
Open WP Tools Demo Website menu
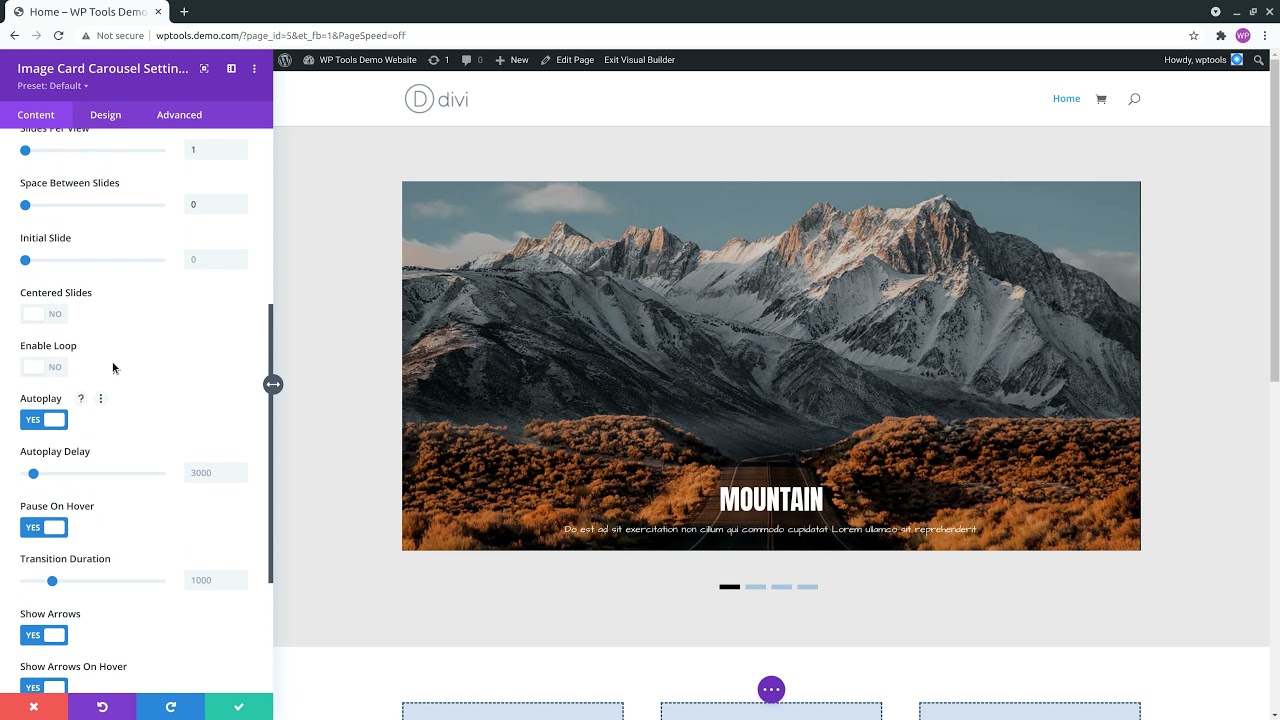tap(360, 60)
